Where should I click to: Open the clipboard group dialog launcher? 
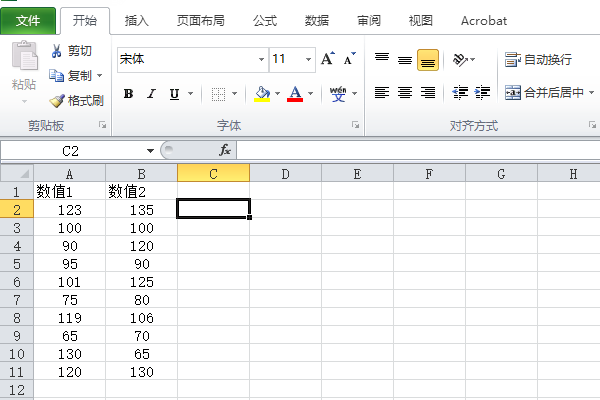[103, 125]
